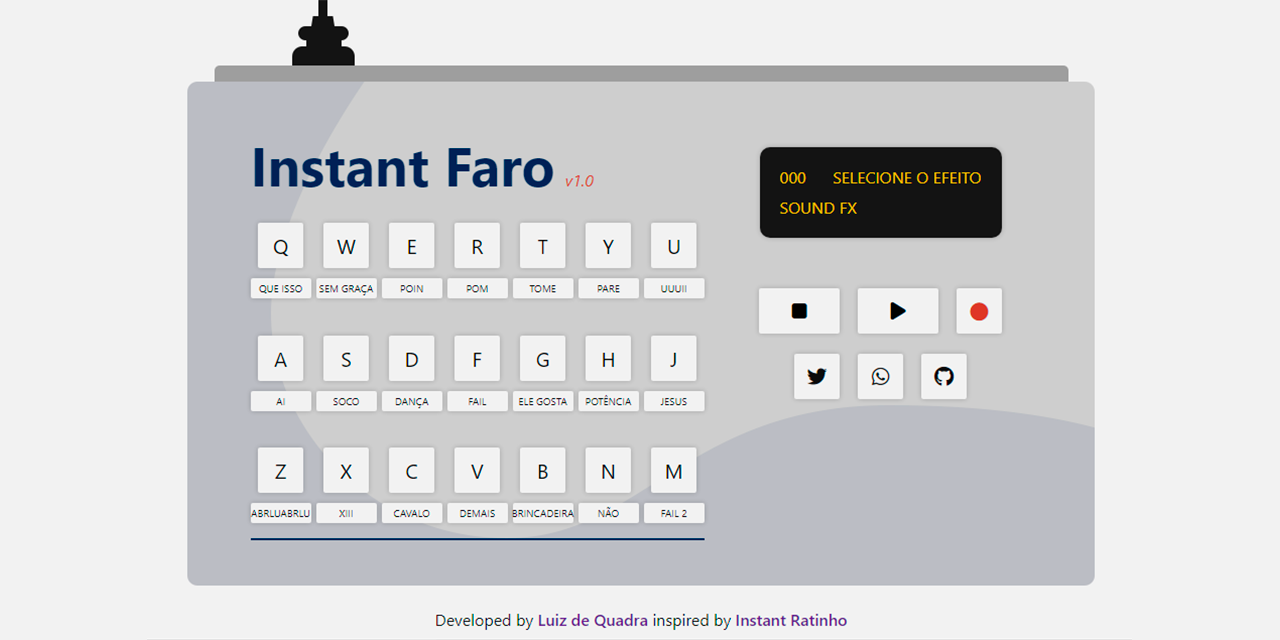
Task: Play the BRINCADEIRA effect on key B
Action: click(542, 470)
